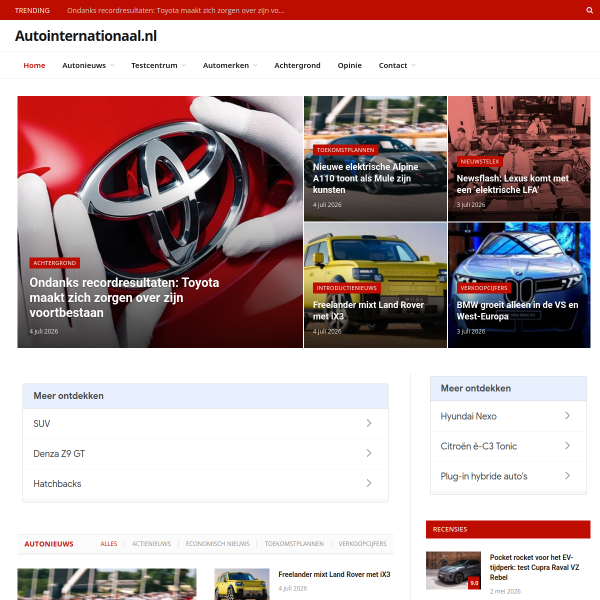Open Freelander mixt Land Rover list headline
The width and height of the screenshot is (600, 600).
334,574
